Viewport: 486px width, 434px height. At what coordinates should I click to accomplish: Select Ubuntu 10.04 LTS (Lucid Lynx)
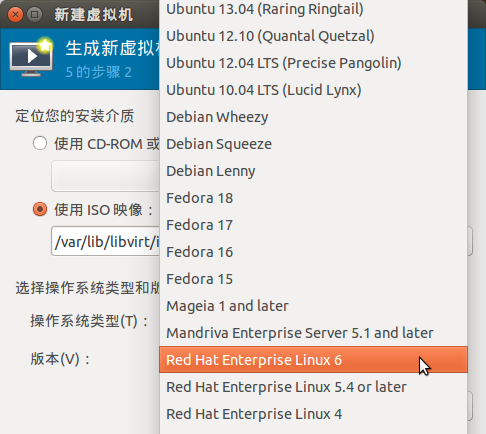coord(313,90)
